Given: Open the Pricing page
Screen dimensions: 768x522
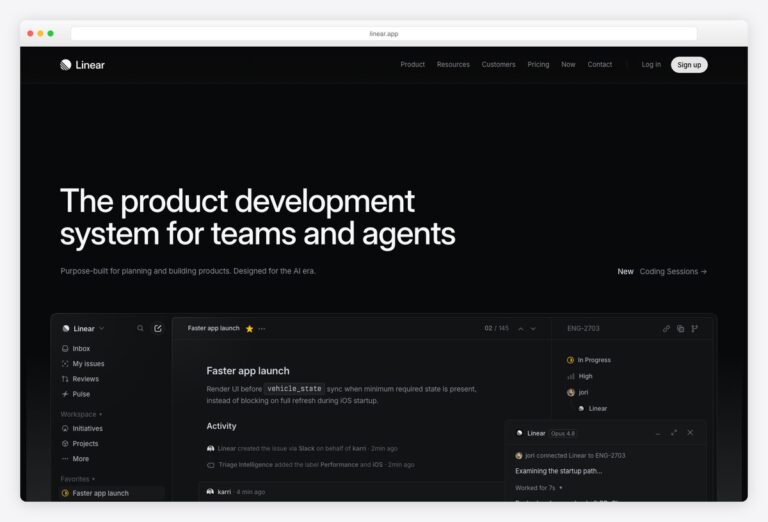Looking at the screenshot, I should (x=538, y=64).
